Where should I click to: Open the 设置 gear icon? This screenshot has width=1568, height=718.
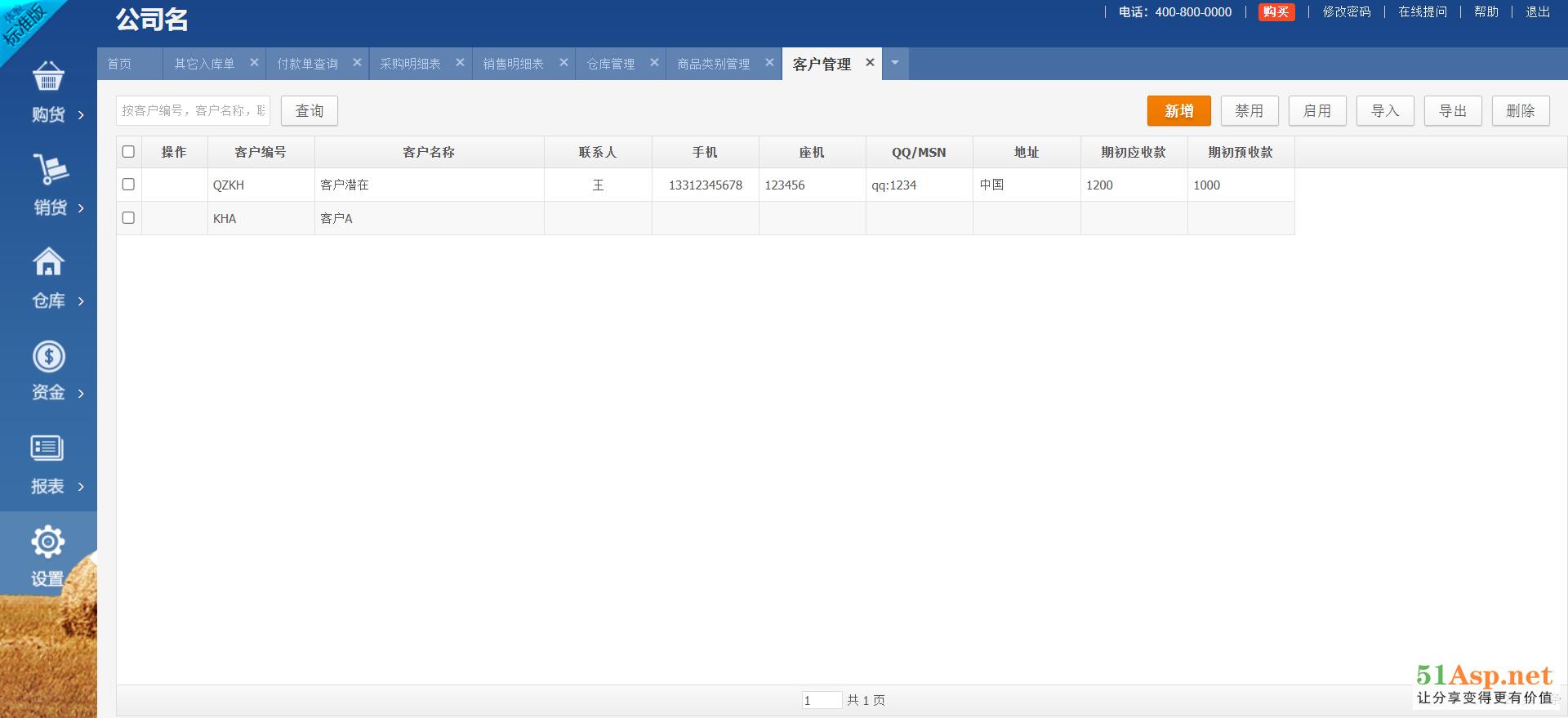click(47, 542)
